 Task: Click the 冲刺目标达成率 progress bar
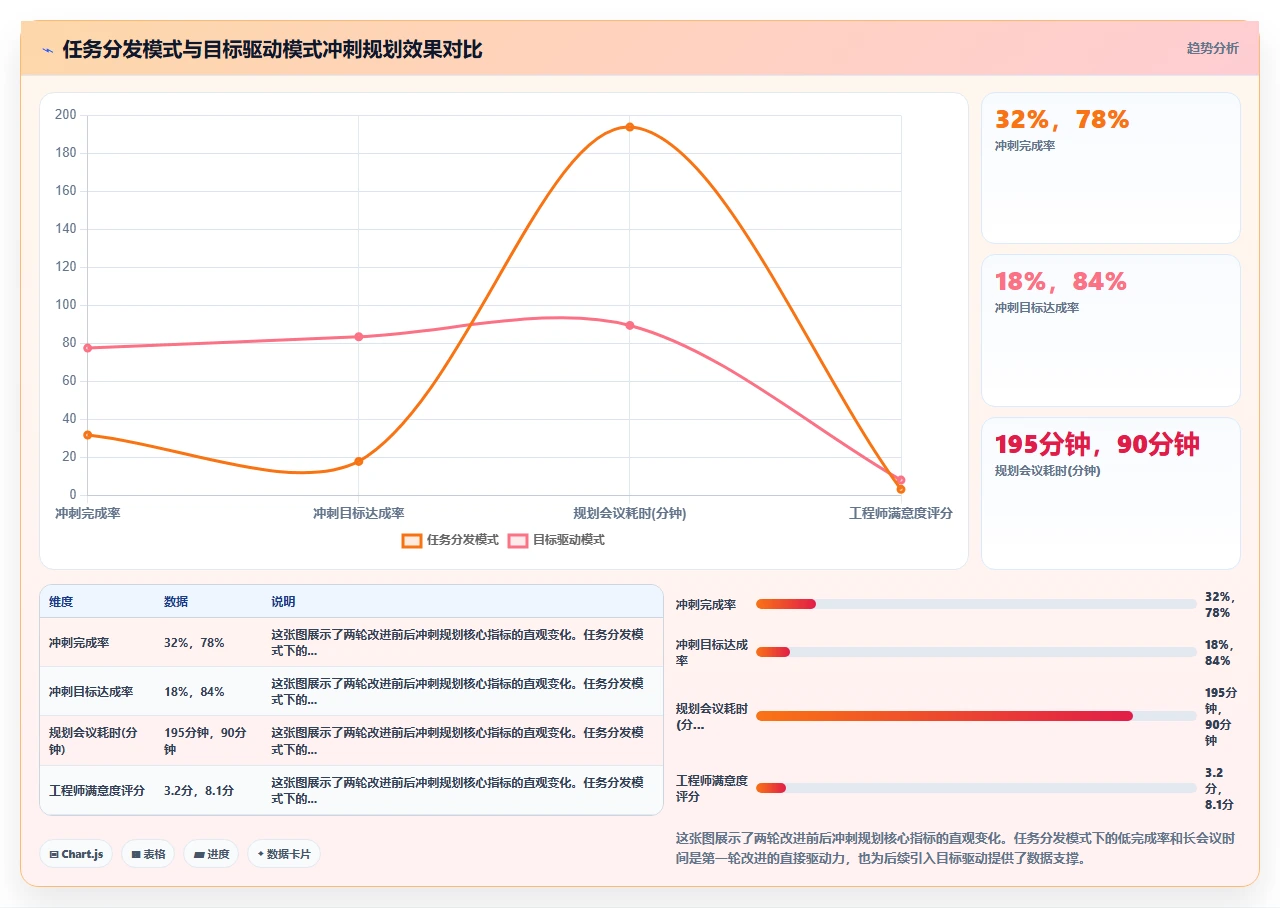[976, 652]
